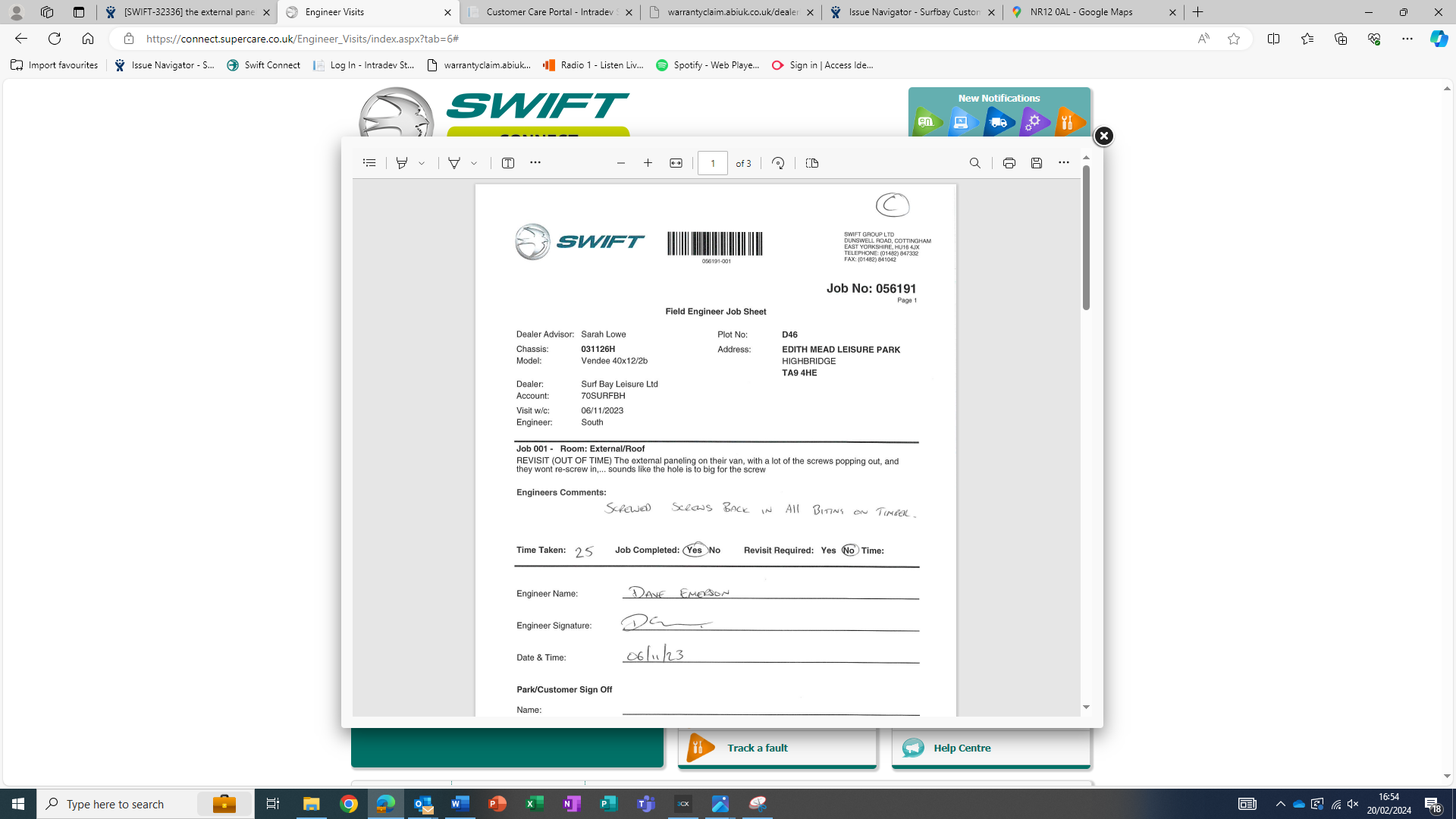The image size is (1456, 819).
Task: Expand the highlight colour dropdown arrow
Action: click(422, 163)
